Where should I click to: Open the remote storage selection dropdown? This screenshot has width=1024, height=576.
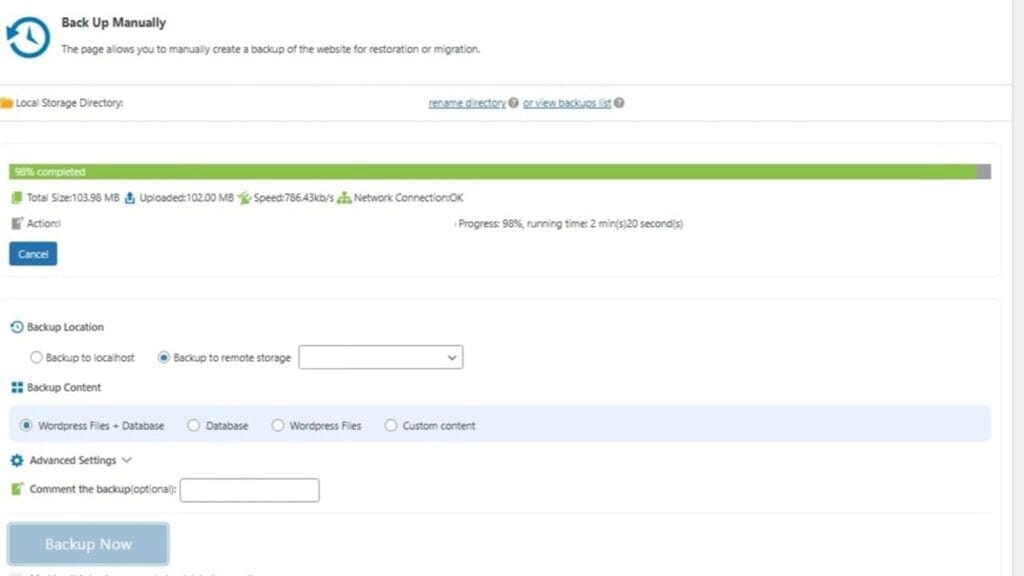(x=380, y=357)
